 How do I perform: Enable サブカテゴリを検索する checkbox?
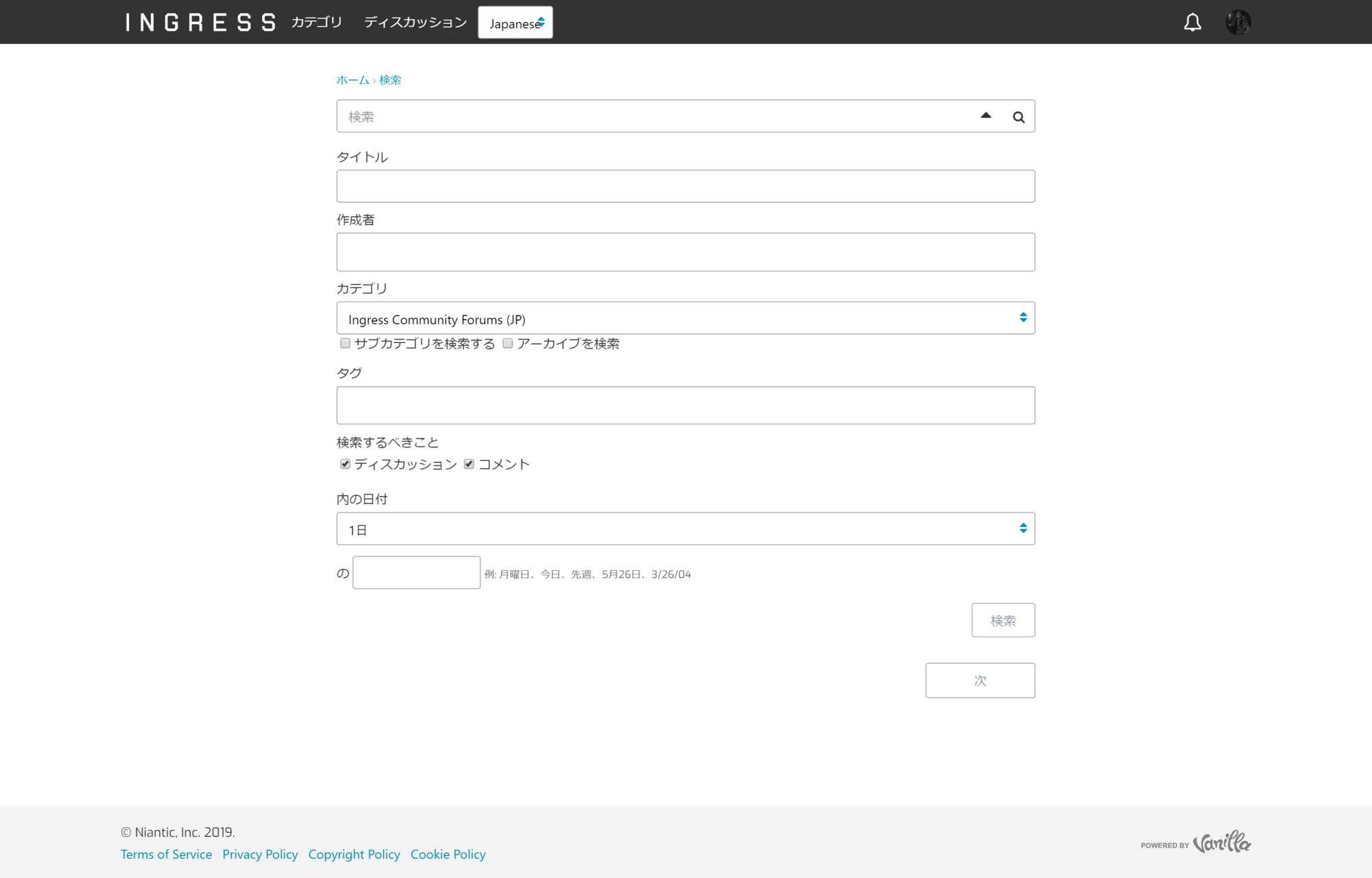345,343
